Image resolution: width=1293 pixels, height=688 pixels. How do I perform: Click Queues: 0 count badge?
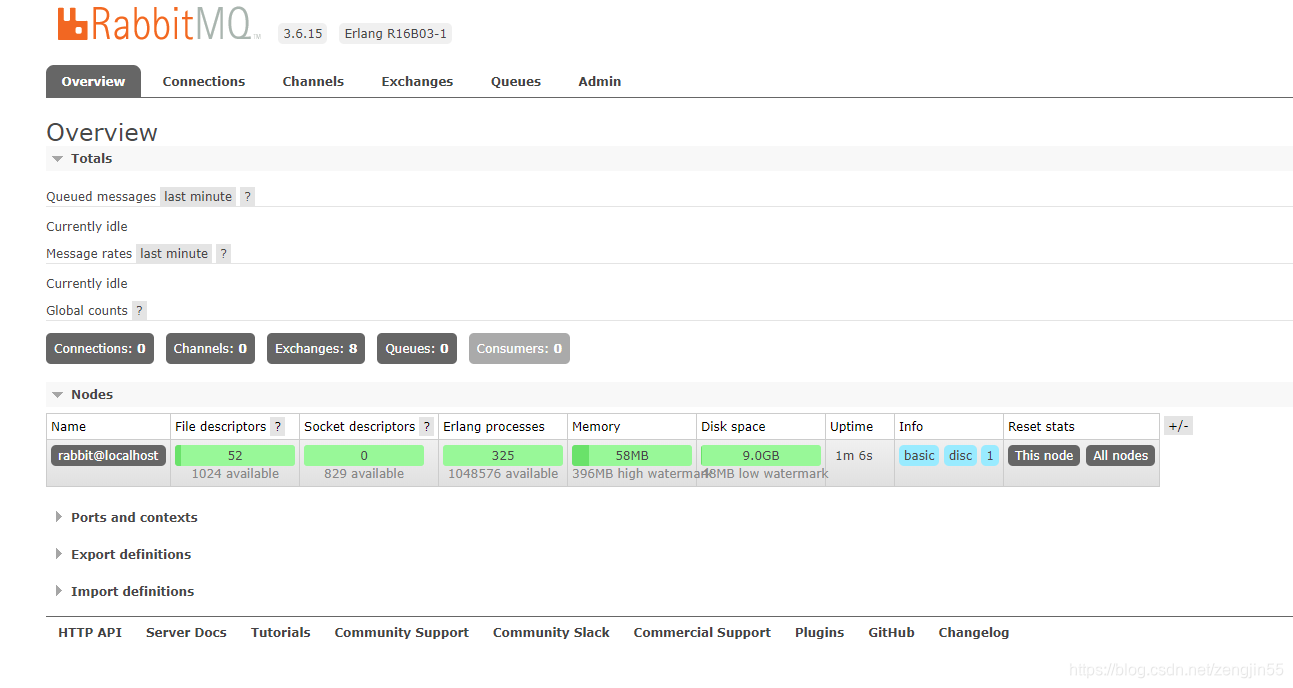tap(417, 349)
